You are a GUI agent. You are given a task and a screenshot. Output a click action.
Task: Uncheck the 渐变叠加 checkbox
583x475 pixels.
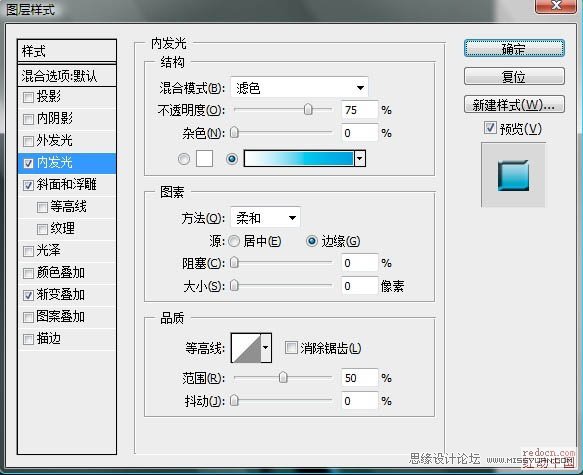[x=28, y=295]
